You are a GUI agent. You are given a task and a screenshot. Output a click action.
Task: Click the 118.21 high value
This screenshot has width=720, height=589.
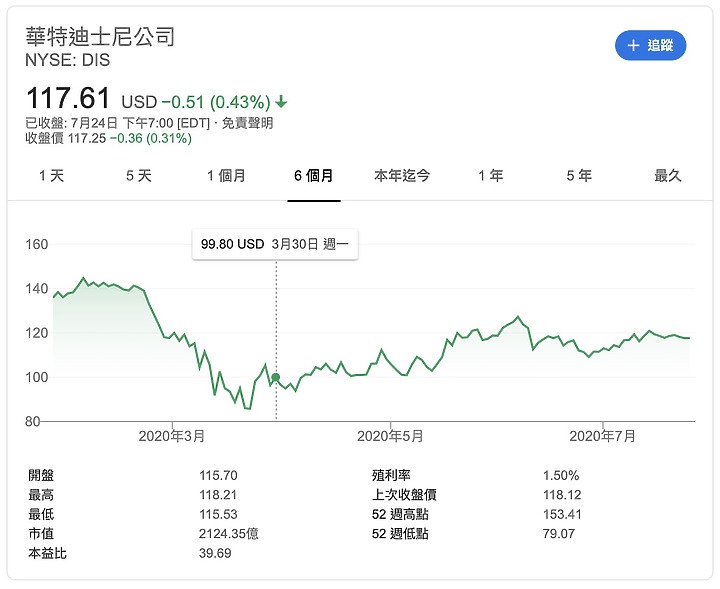coord(218,494)
